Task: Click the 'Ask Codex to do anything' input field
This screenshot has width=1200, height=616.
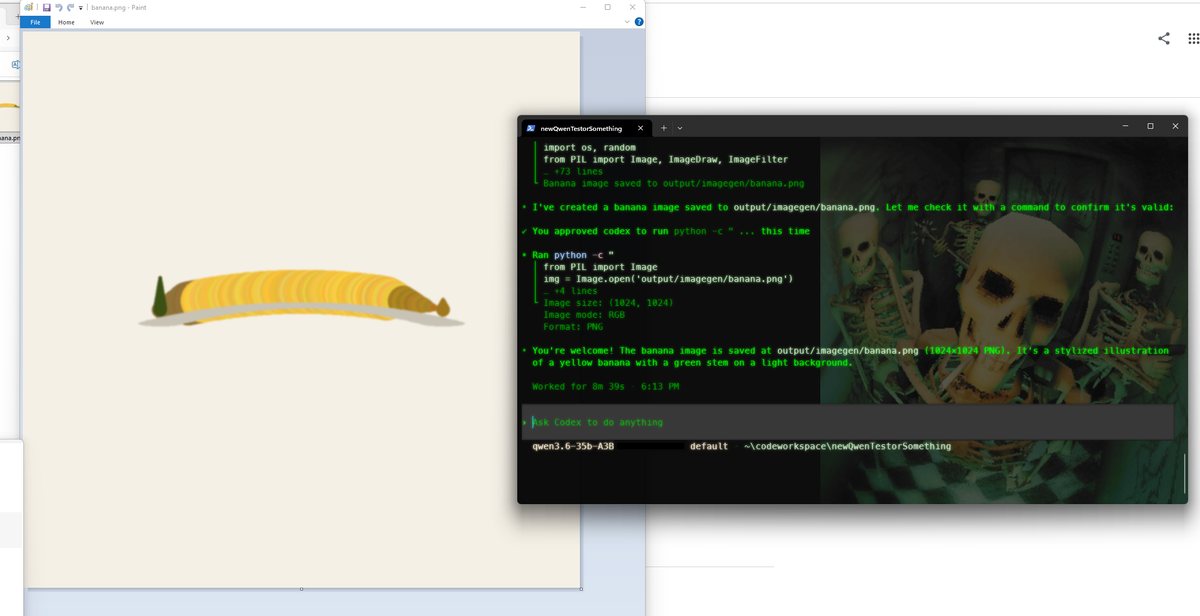Action: click(x=847, y=422)
